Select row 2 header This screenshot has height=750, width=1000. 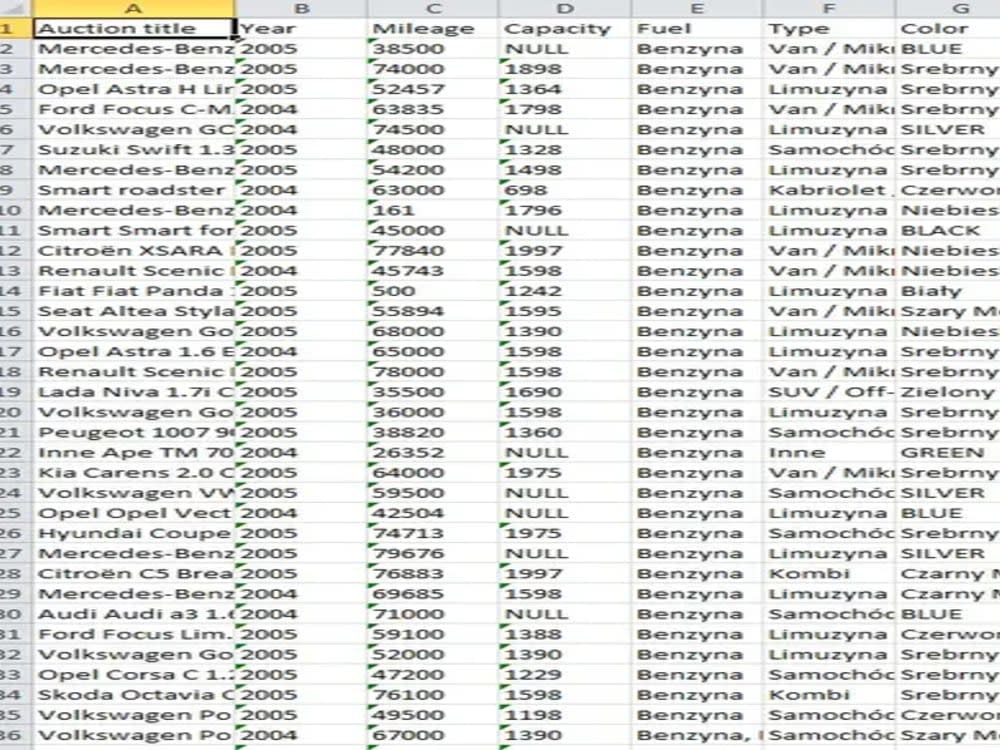(15, 49)
